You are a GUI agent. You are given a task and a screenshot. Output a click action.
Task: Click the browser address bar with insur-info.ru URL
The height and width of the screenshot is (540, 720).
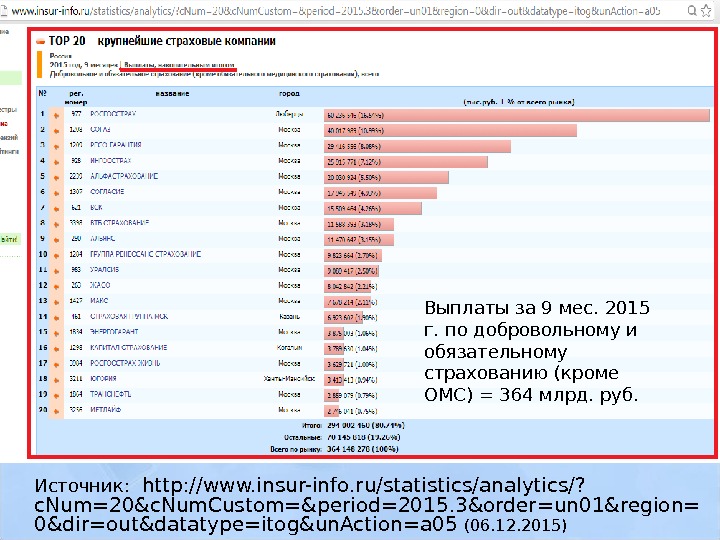[335, 11]
